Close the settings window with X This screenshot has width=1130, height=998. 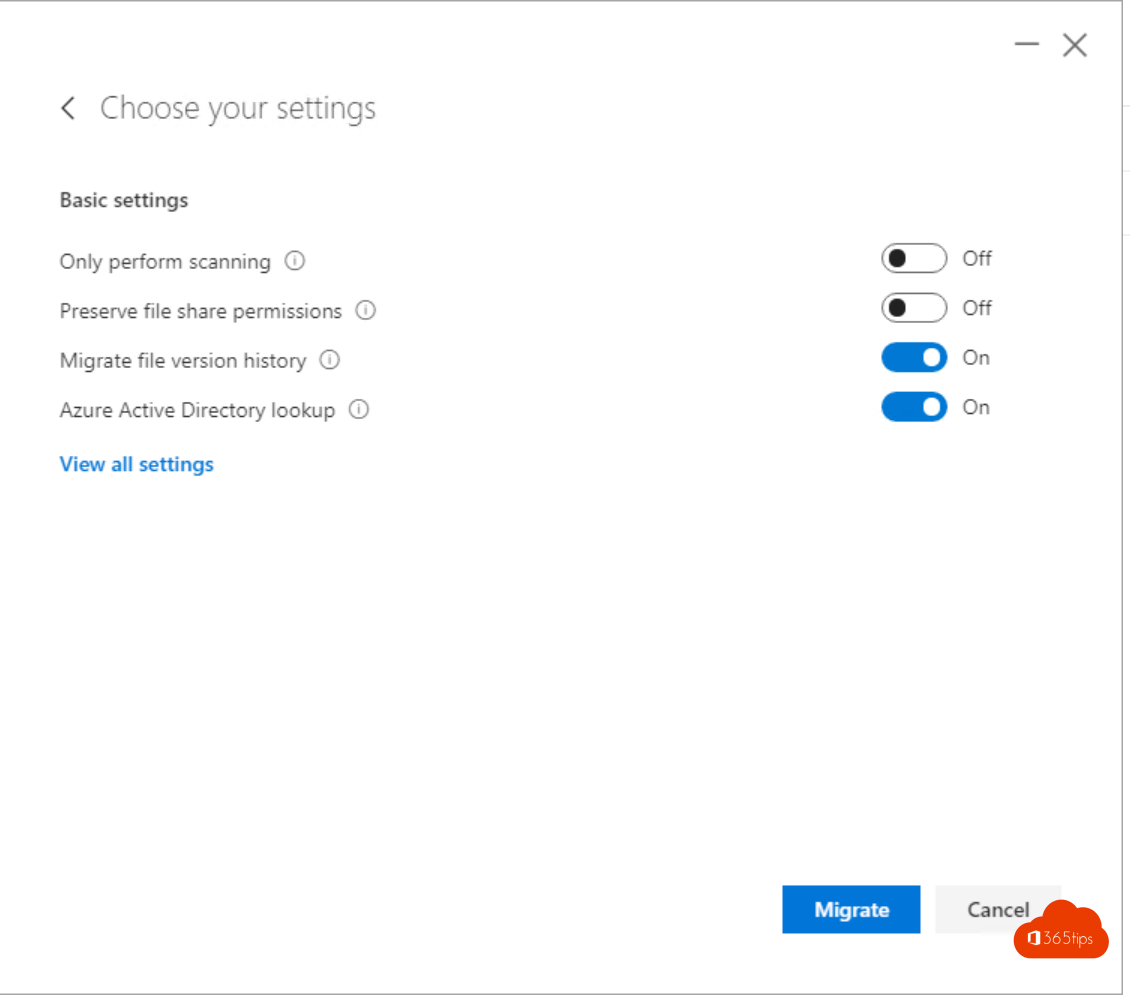point(1075,45)
